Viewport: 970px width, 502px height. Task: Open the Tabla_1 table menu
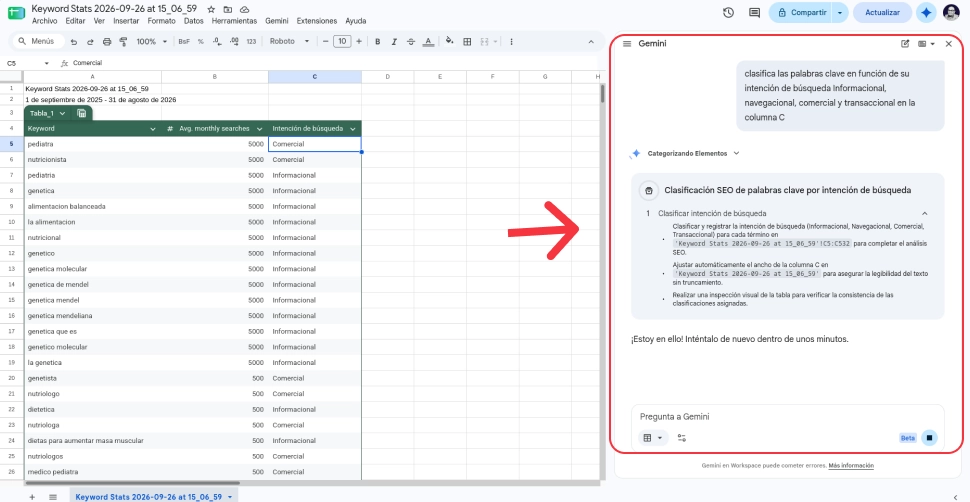(48, 113)
